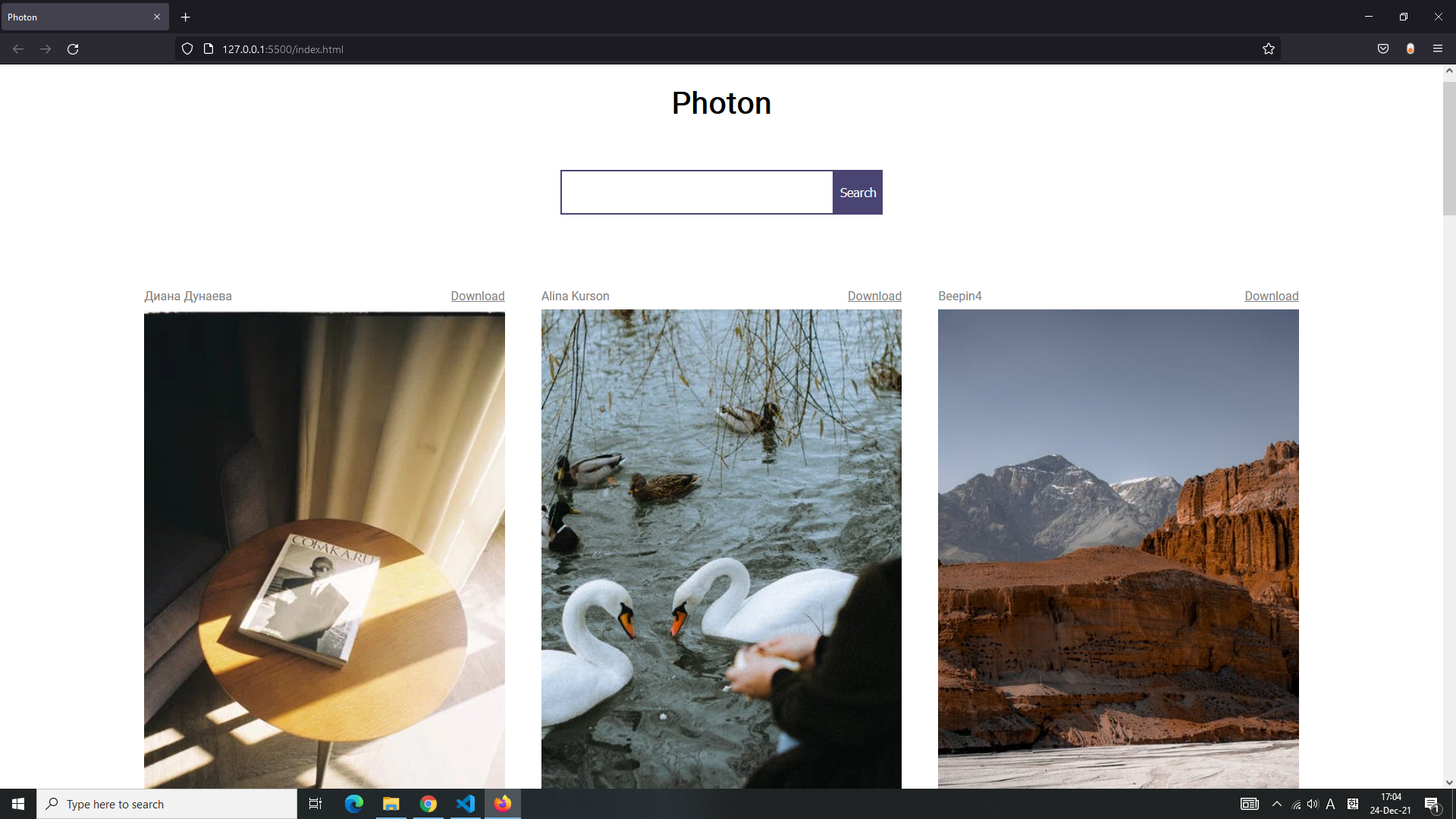
Task: Click the bookmark star in the address bar
Action: [1269, 49]
